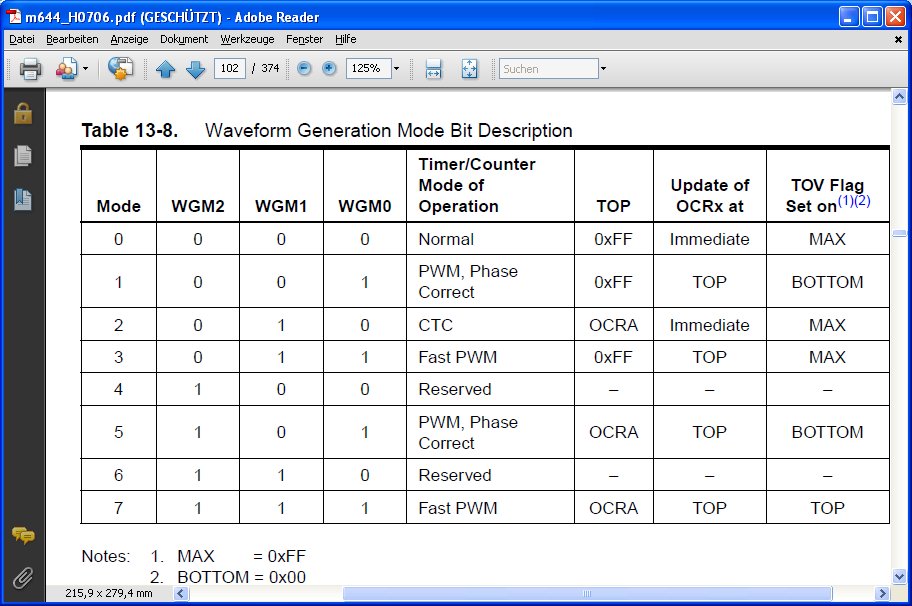
Task: Open the Anzeige menu
Action: (129, 39)
